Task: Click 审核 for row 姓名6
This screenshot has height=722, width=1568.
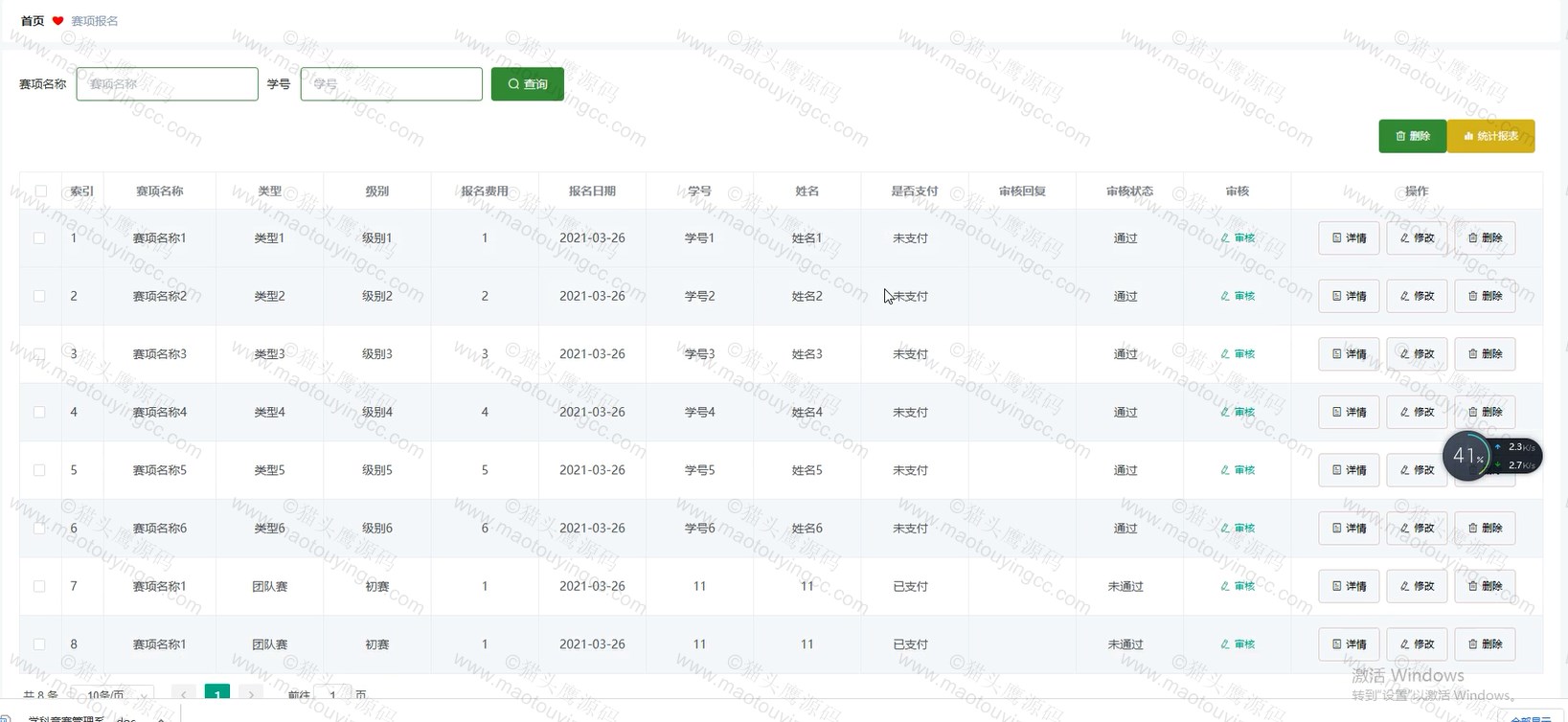Action: click(1238, 529)
